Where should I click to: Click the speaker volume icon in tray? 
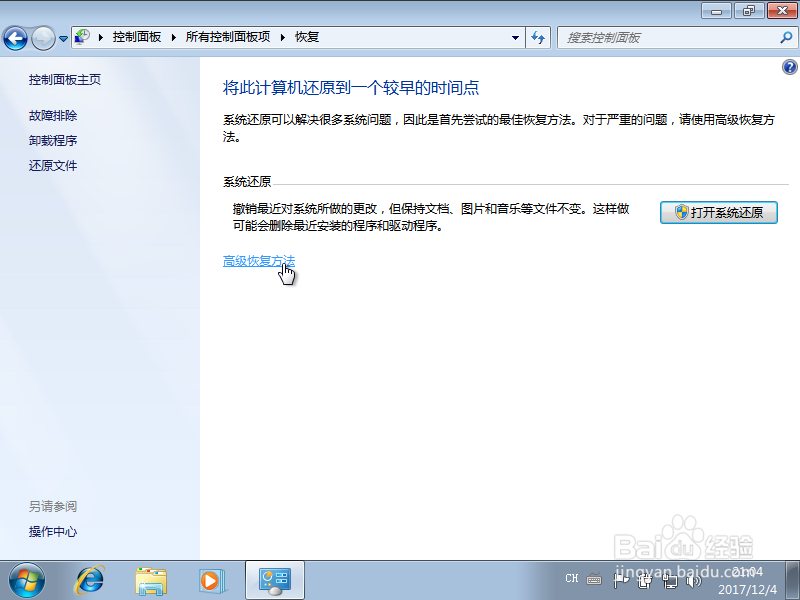(x=691, y=580)
